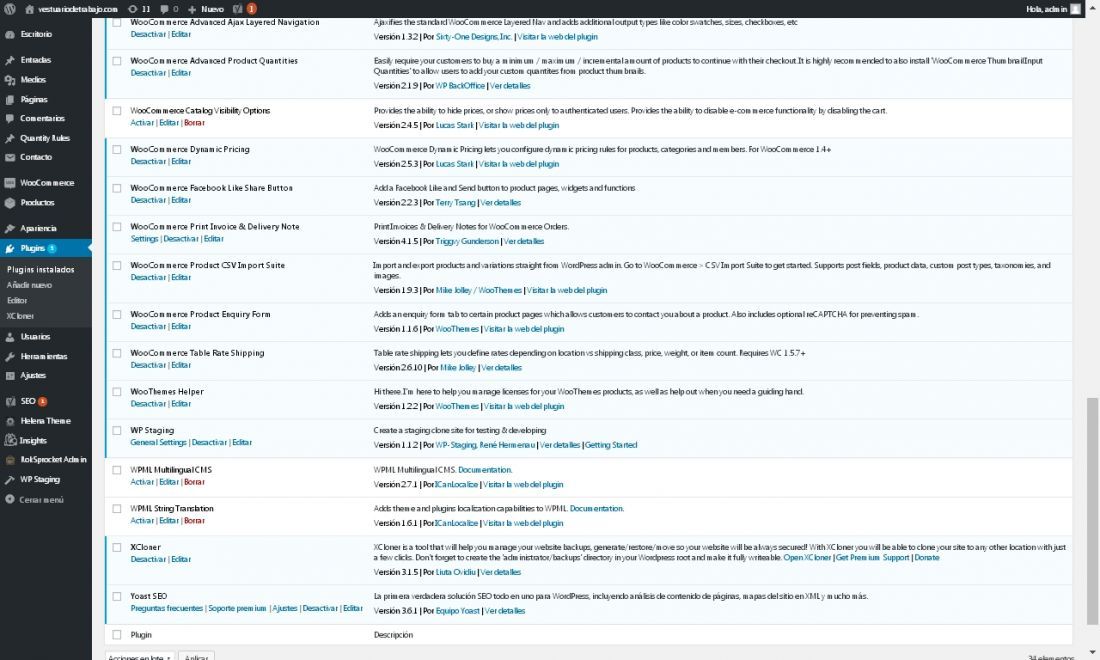Viewport: 1100px width, 660px height.
Task: Open the plugin Editor submenu item
Action: [17, 300]
